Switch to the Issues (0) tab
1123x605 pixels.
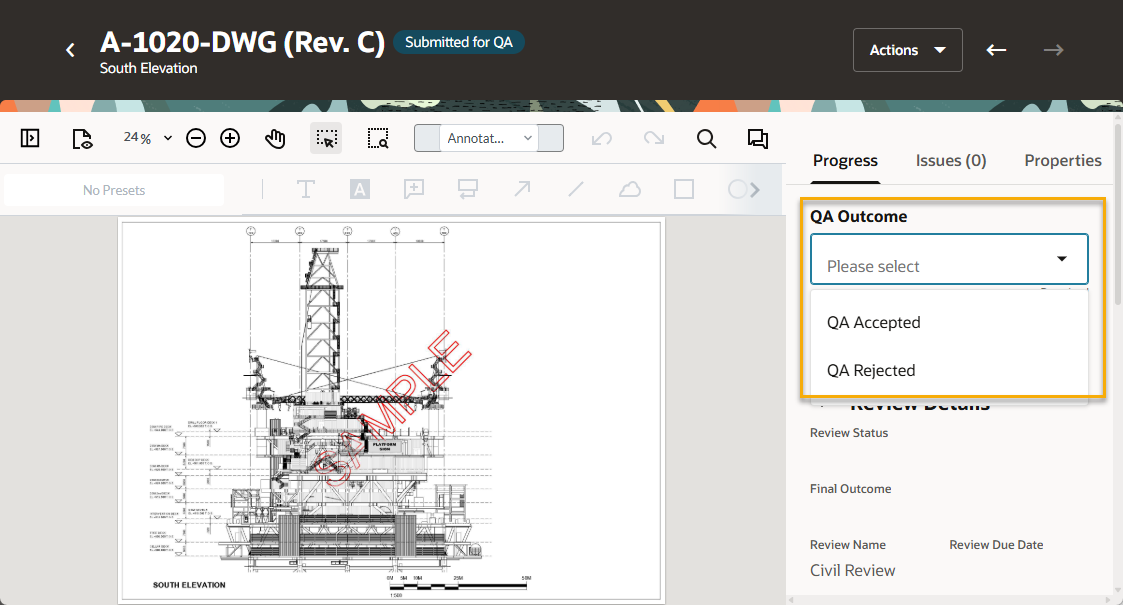coord(950,161)
